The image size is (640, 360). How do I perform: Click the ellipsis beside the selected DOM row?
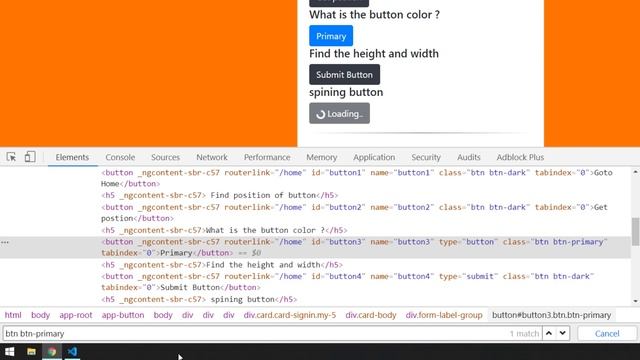(5, 242)
